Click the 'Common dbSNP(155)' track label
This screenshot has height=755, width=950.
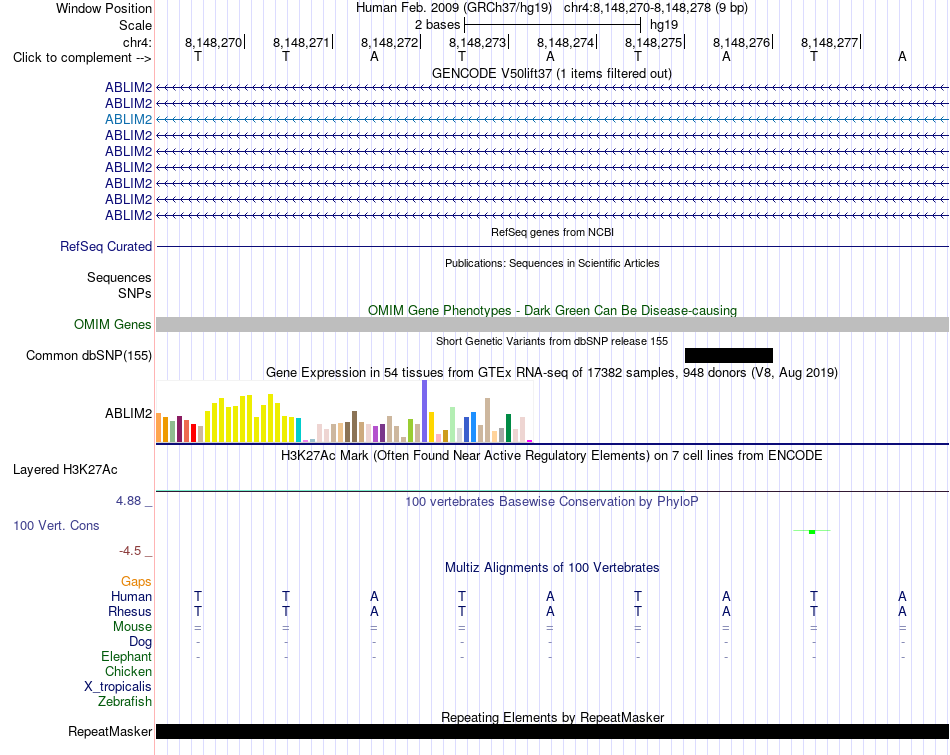[x=89, y=356]
